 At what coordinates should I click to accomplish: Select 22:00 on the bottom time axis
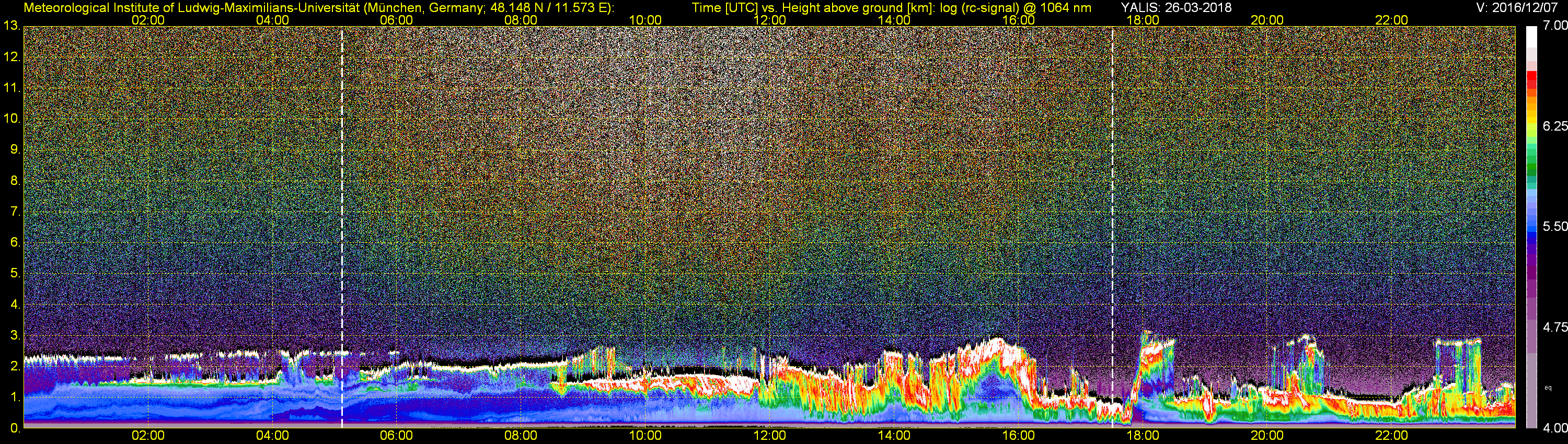[1391, 436]
